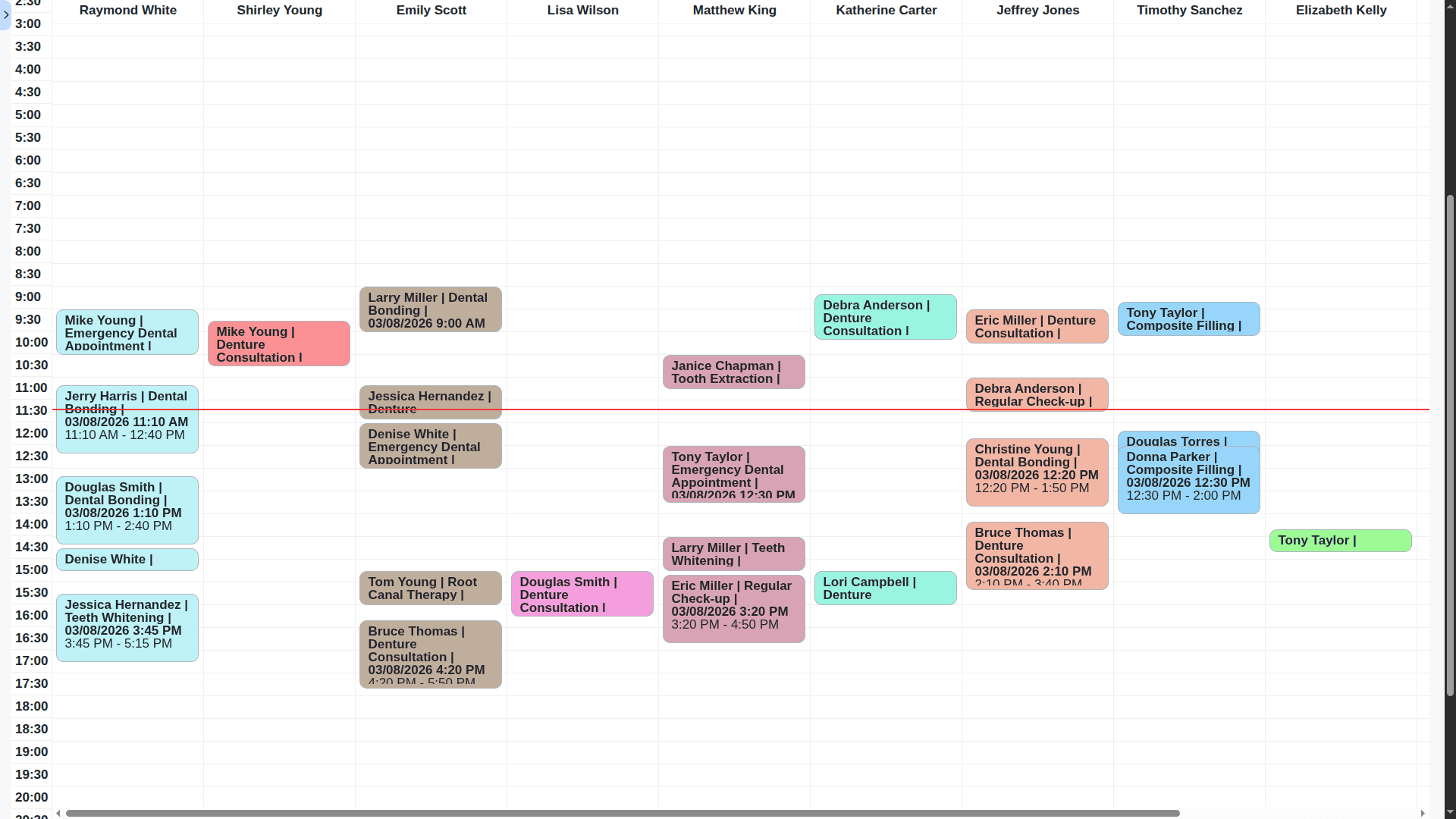Open Lori Campbell's Denture appointment
Viewport: 1456px width, 819px height.
pos(885,588)
